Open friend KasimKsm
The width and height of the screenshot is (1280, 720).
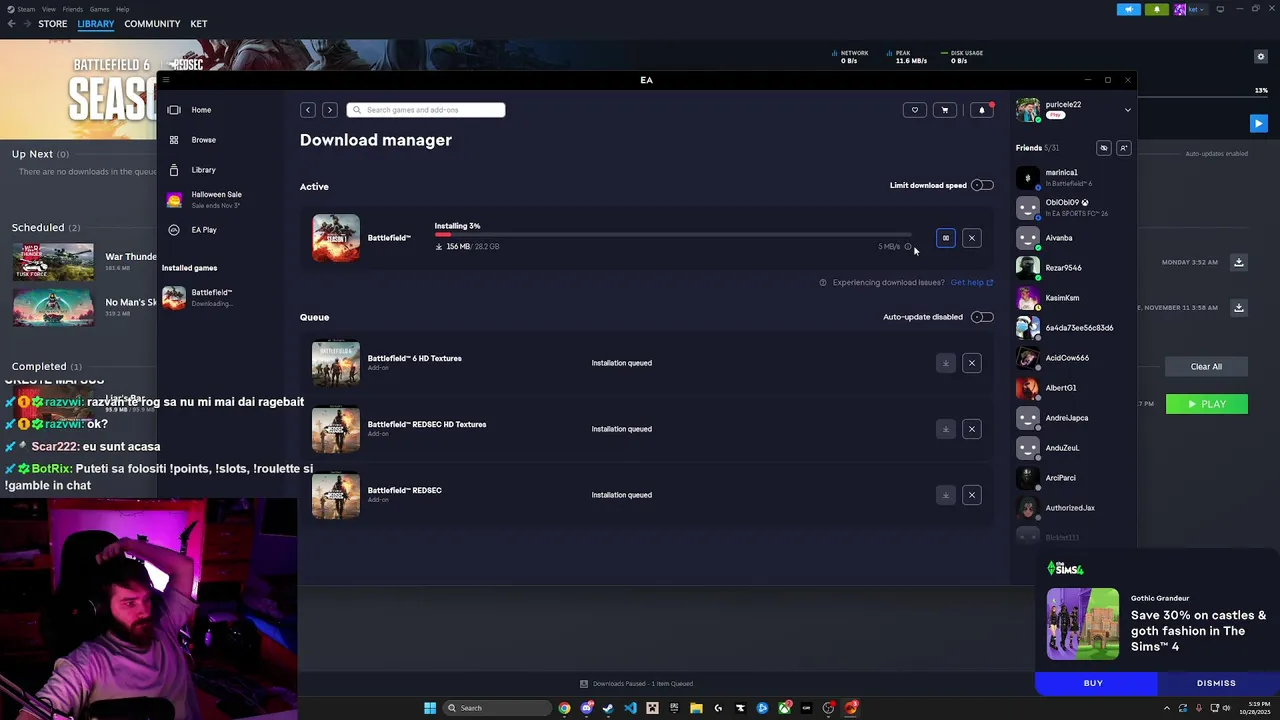[1063, 298]
